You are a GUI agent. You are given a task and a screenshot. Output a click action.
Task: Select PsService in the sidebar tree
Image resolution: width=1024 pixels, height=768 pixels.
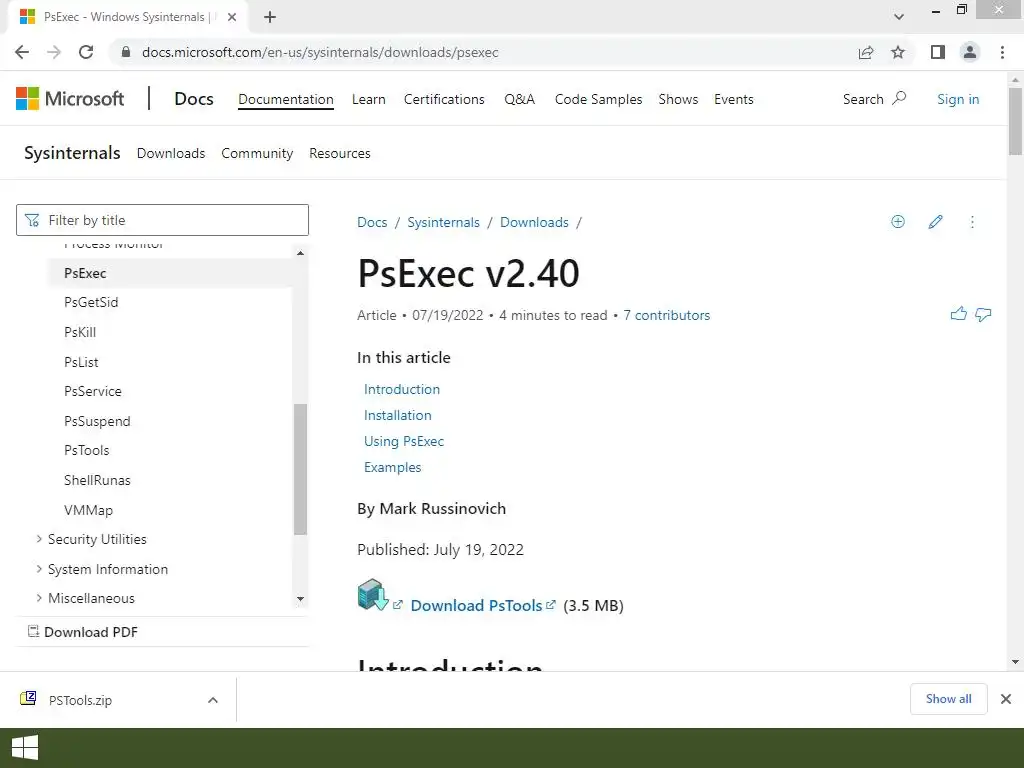click(x=93, y=391)
